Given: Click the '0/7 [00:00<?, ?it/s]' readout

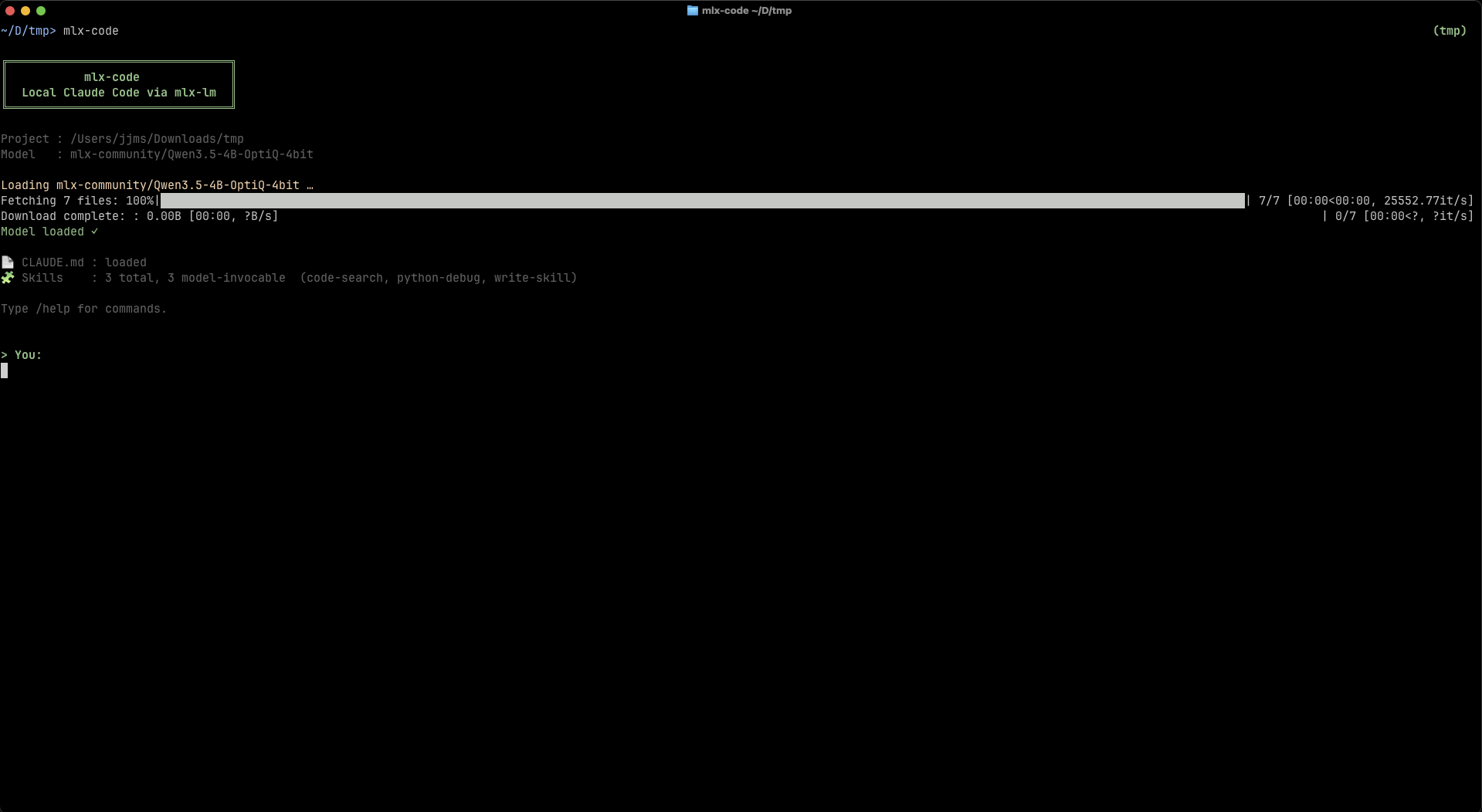Looking at the screenshot, I should 1404,216.
